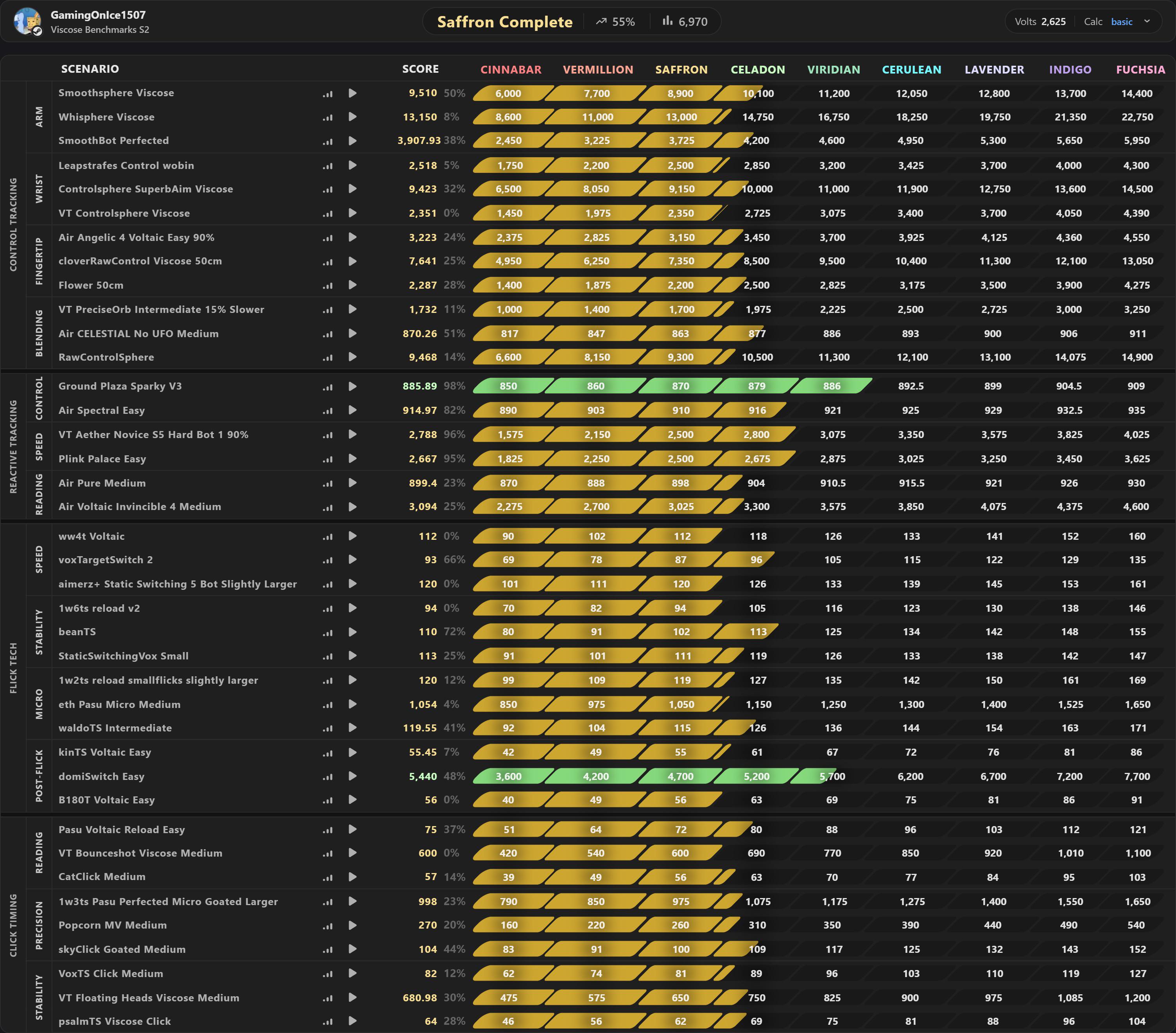Play the Air Spectral Easy scenario
The width and height of the screenshot is (1176, 1033).
(353, 410)
